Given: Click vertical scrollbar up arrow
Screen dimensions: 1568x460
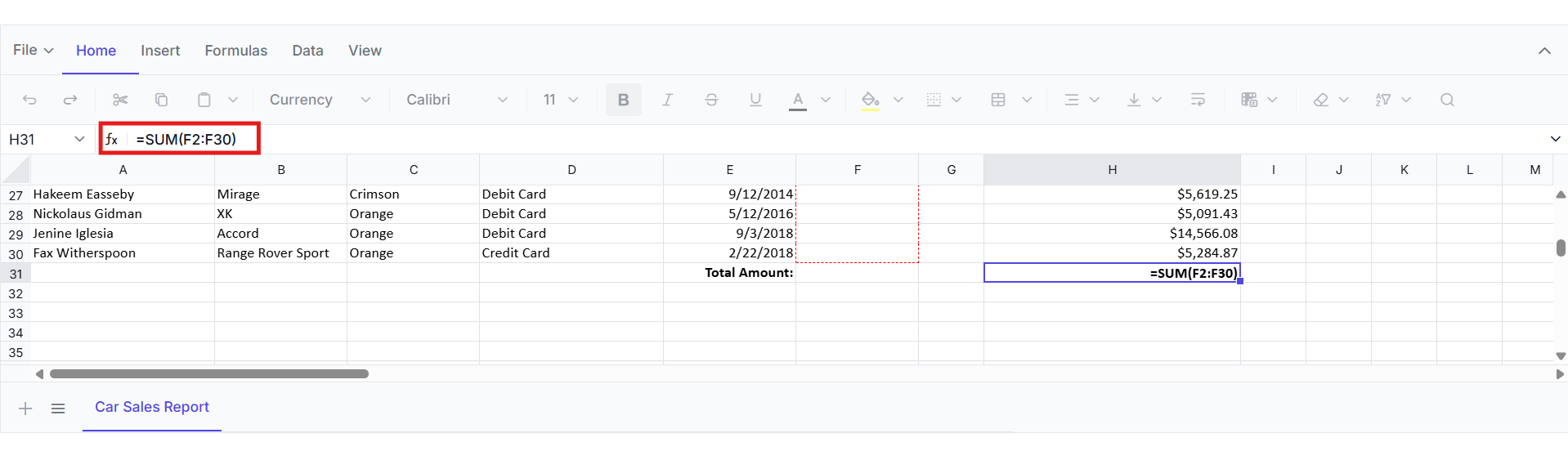Looking at the screenshot, I should pos(1560,194).
